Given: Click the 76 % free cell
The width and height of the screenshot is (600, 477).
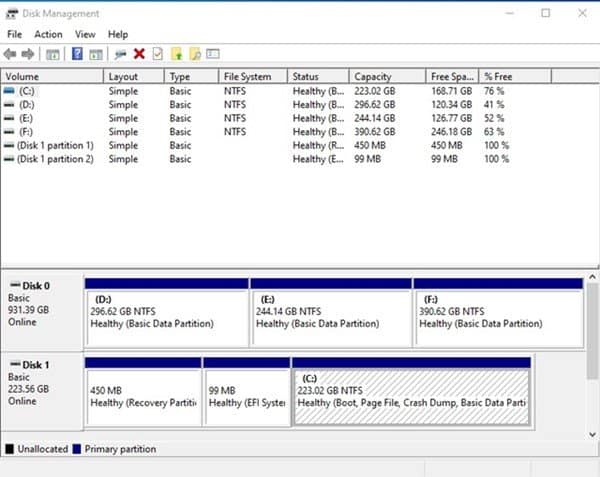Looking at the screenshot, I should coord(494,91).
